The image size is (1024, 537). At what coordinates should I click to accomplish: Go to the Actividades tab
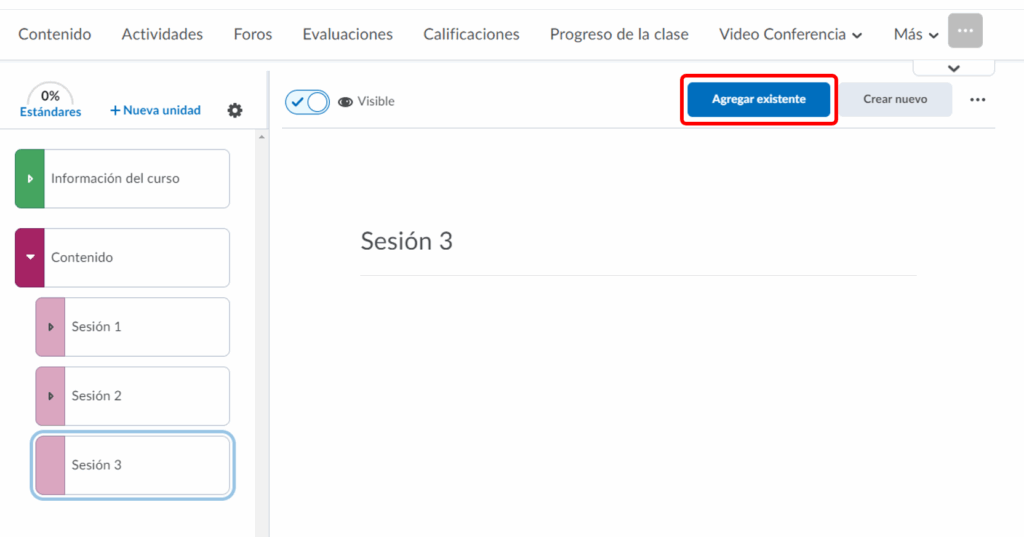(162, 34)
